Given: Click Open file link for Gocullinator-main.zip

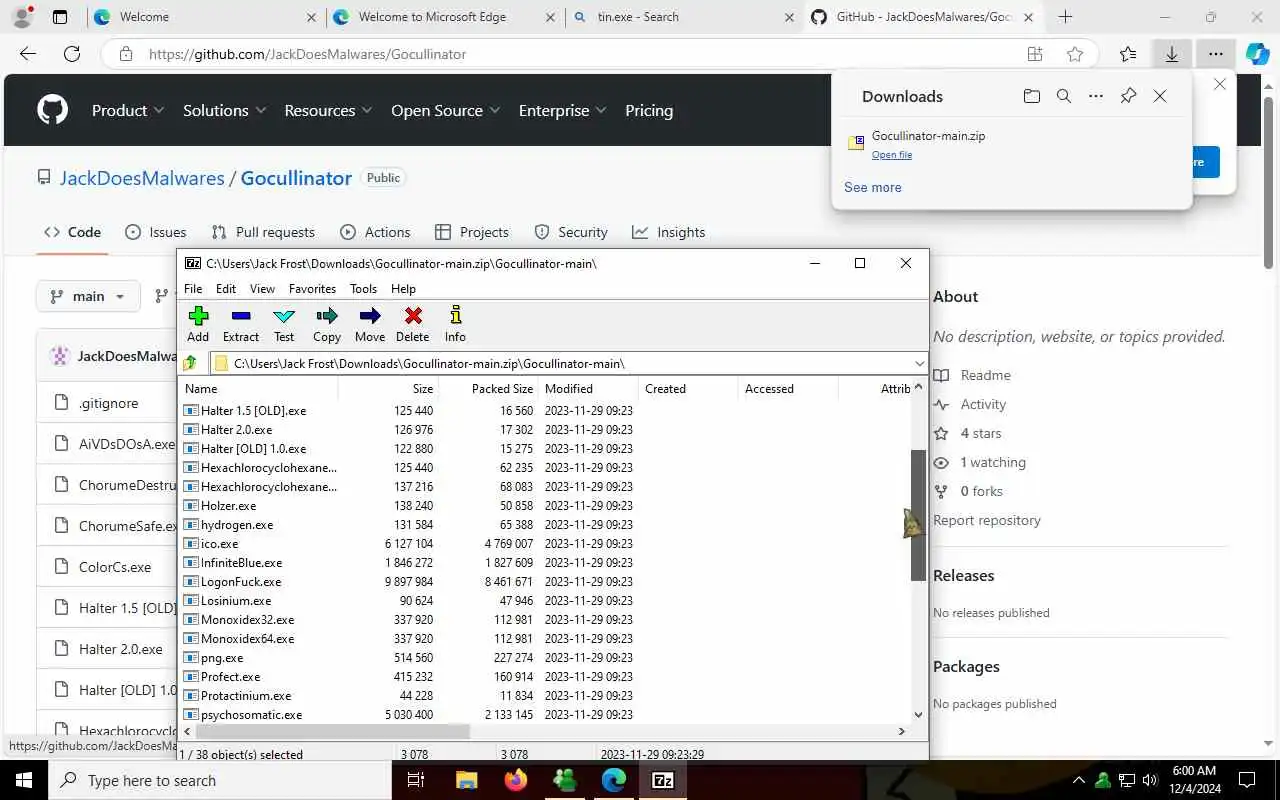Looking at the screenshot, I should pyautogui.click(x=892, y=155).
